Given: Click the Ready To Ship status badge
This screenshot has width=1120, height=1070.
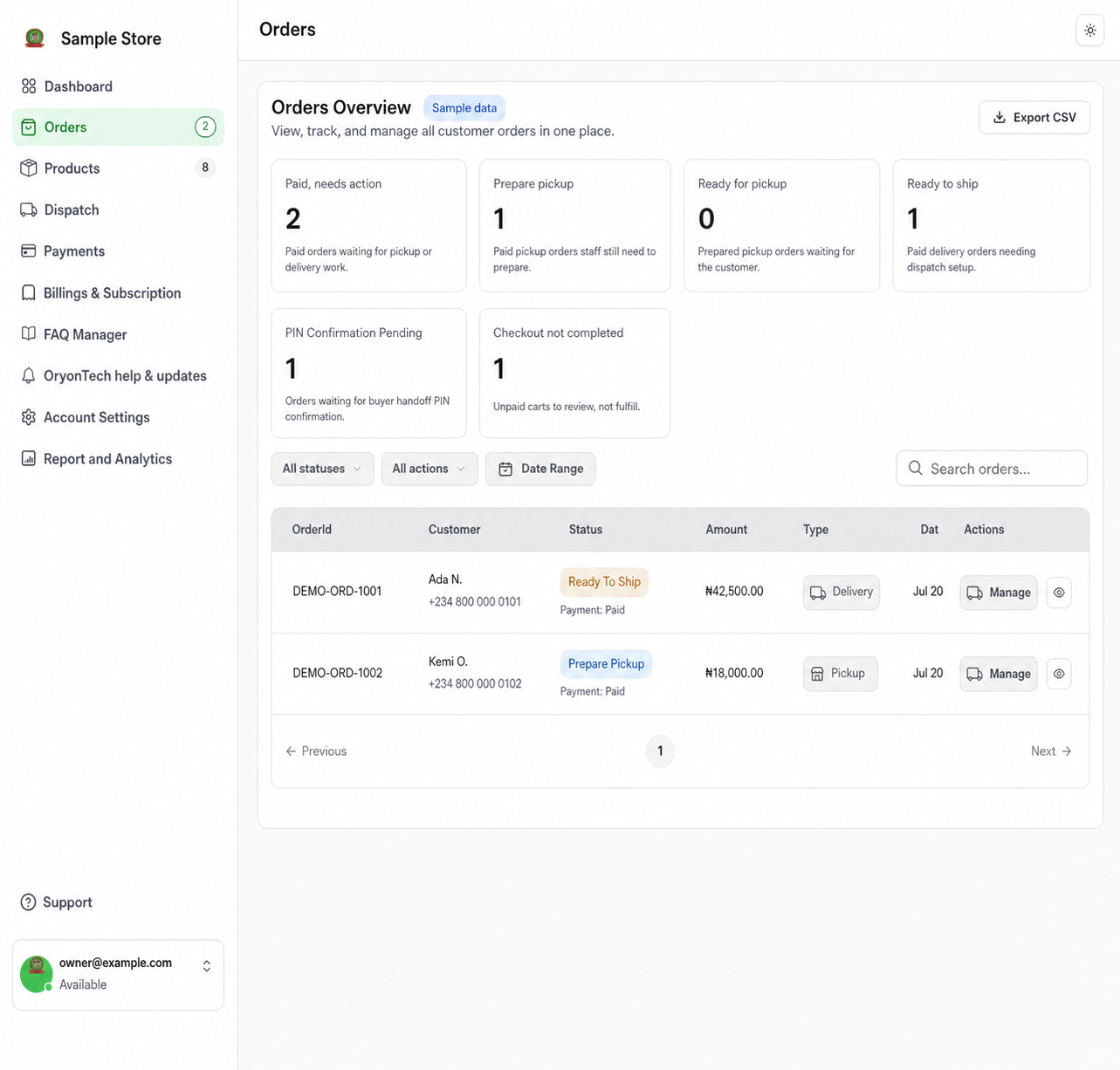Looking at the screenshot, I should point(604,582).
